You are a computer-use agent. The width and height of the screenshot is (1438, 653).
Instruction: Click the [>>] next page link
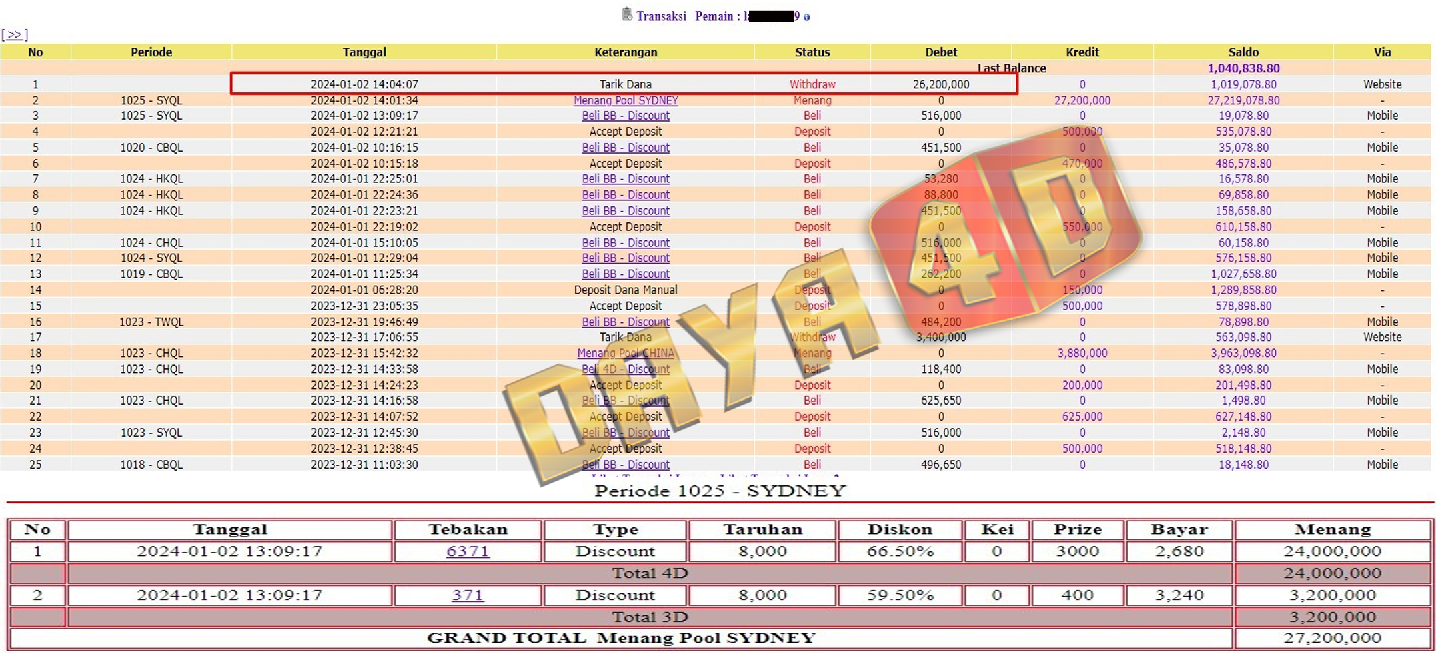tap(14, 35)
